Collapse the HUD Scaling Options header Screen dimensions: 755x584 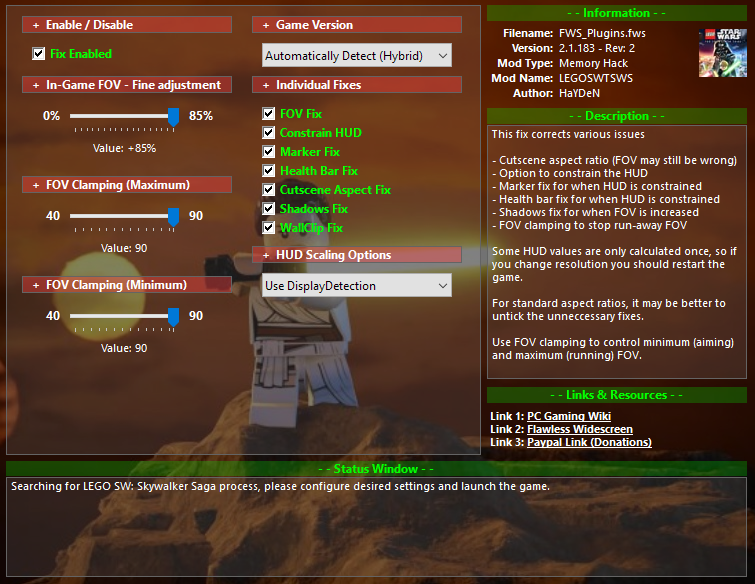tap(357, 255)
